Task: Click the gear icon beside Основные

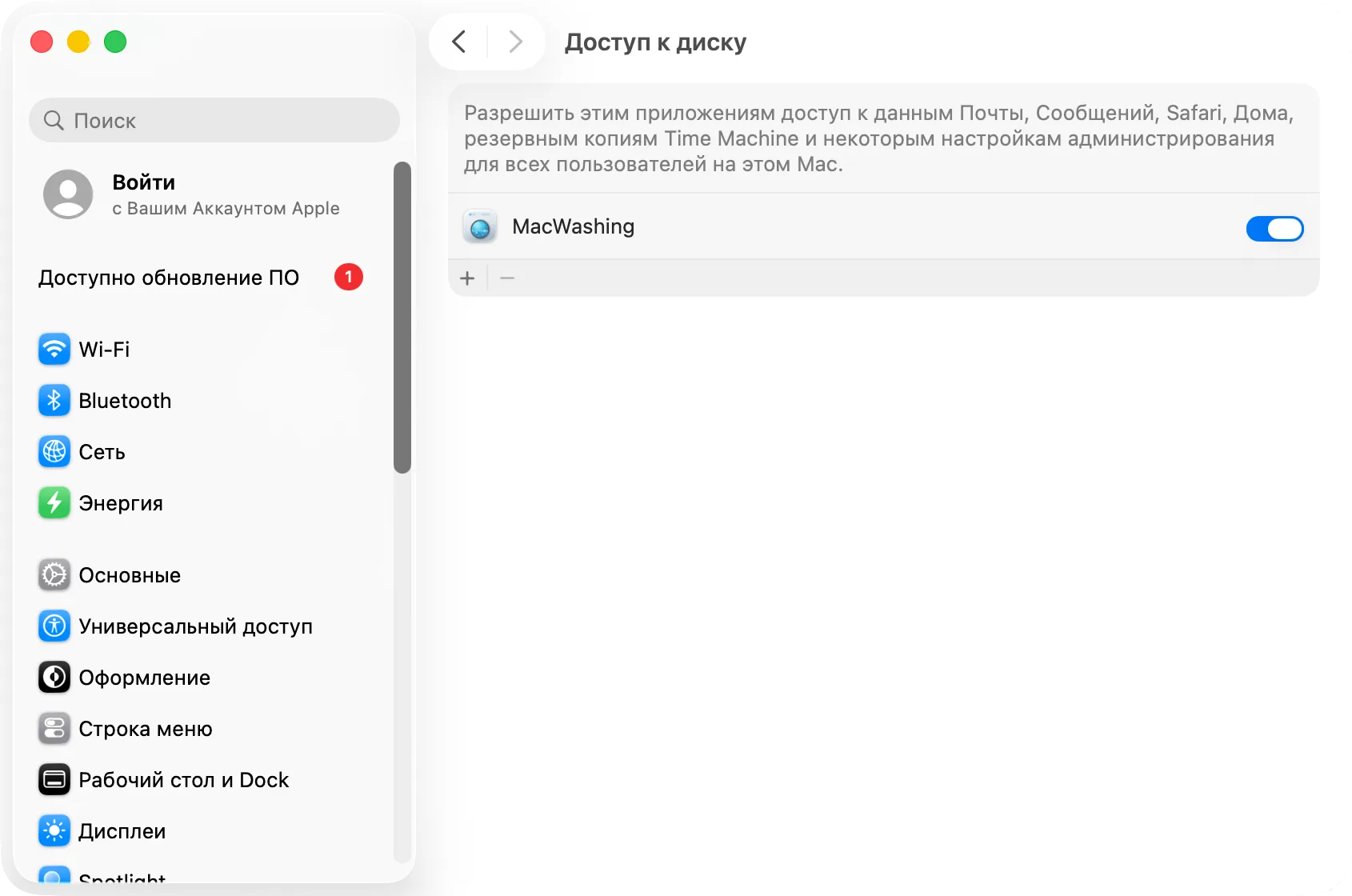Action: point(54,575)
